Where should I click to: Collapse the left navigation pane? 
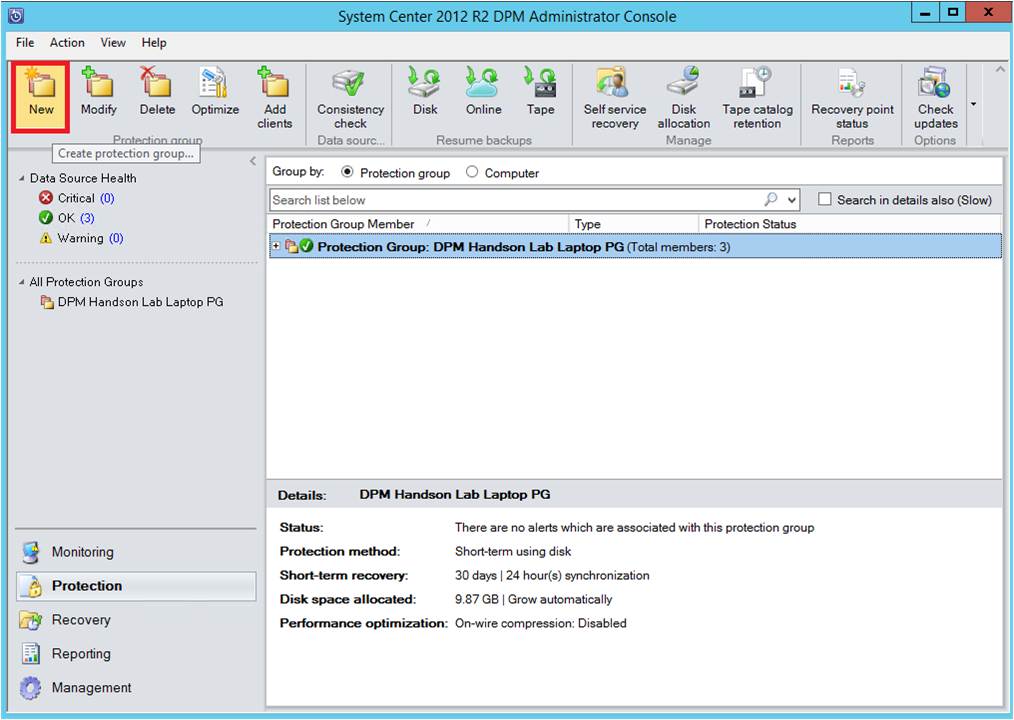(x=252, y=160)
